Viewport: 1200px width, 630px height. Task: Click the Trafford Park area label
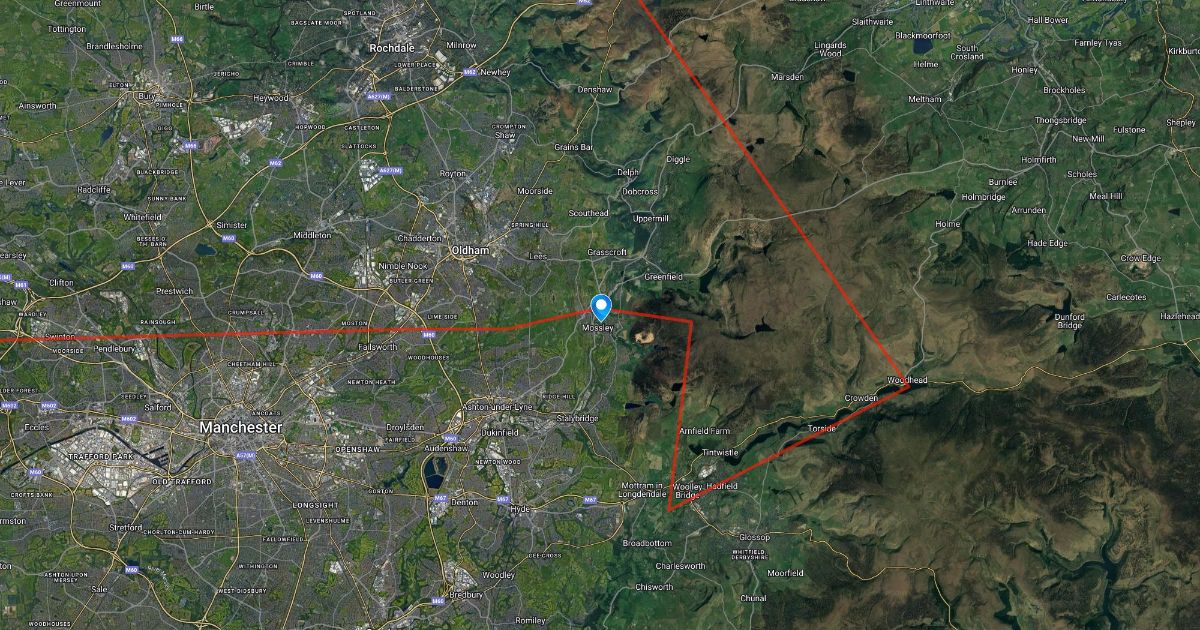[x=101, y=457]
